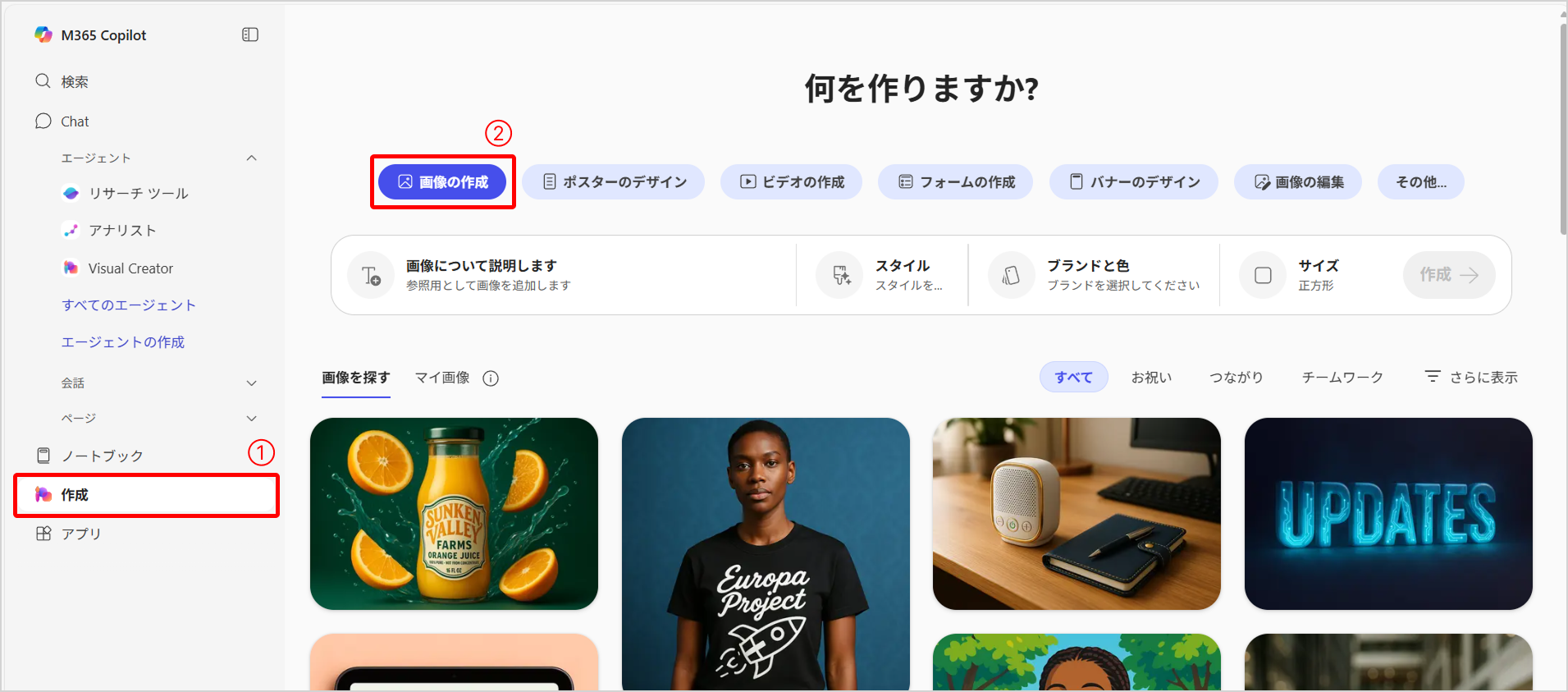The width and height of the screenshot is (1568, 692).
Task: Click the アナリスト agent icon
Action: point(71,231)
